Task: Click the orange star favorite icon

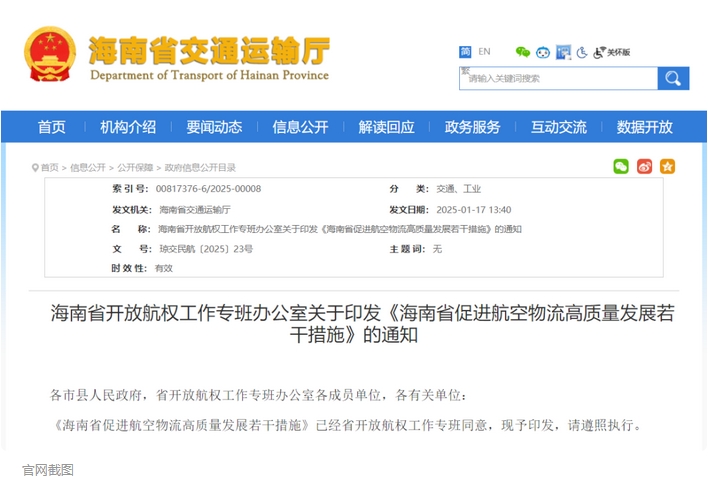Action: (667, 167)
